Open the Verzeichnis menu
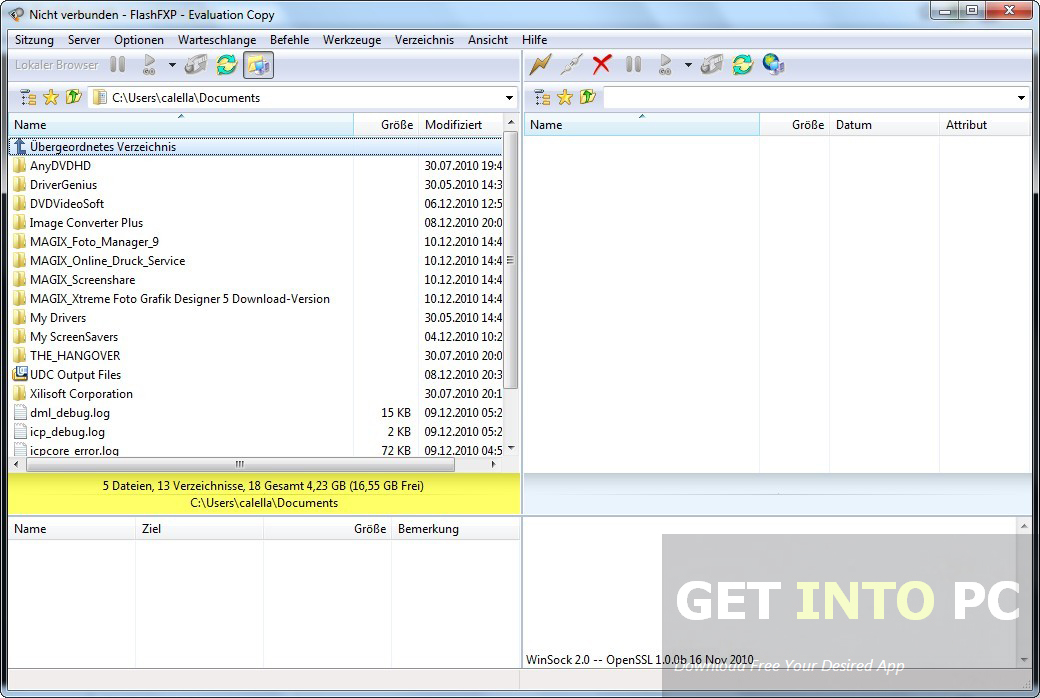 tap(424, 40)
